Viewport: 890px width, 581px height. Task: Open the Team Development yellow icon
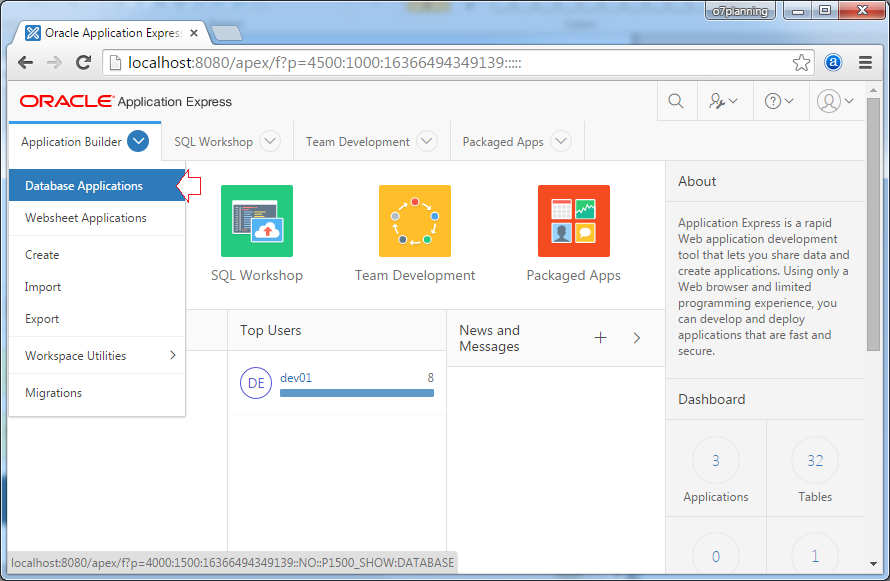(415, 221)
